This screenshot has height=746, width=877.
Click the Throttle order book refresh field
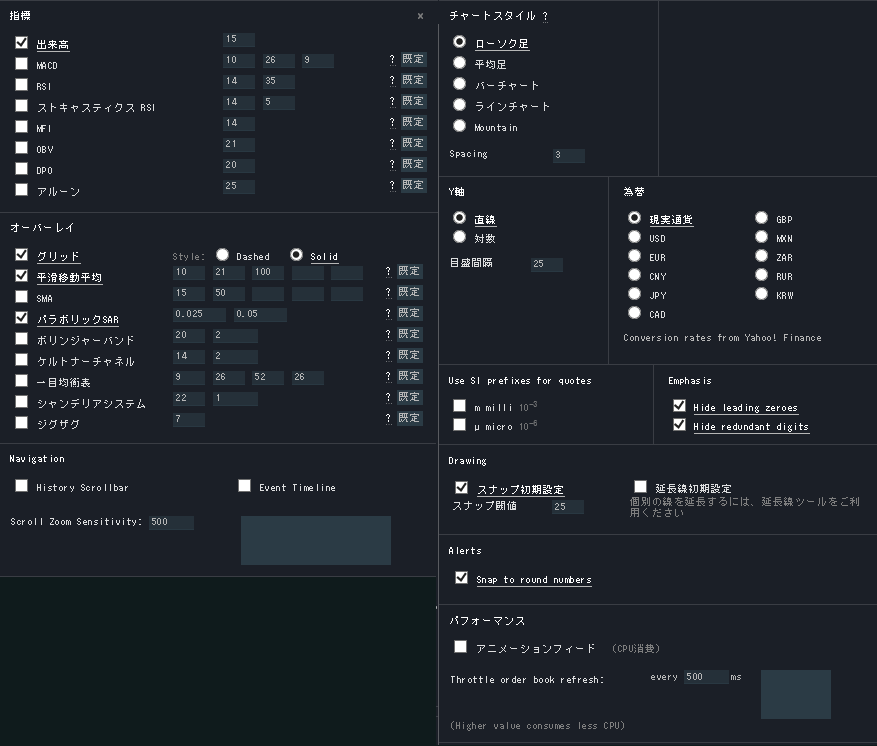pos(706,677)
